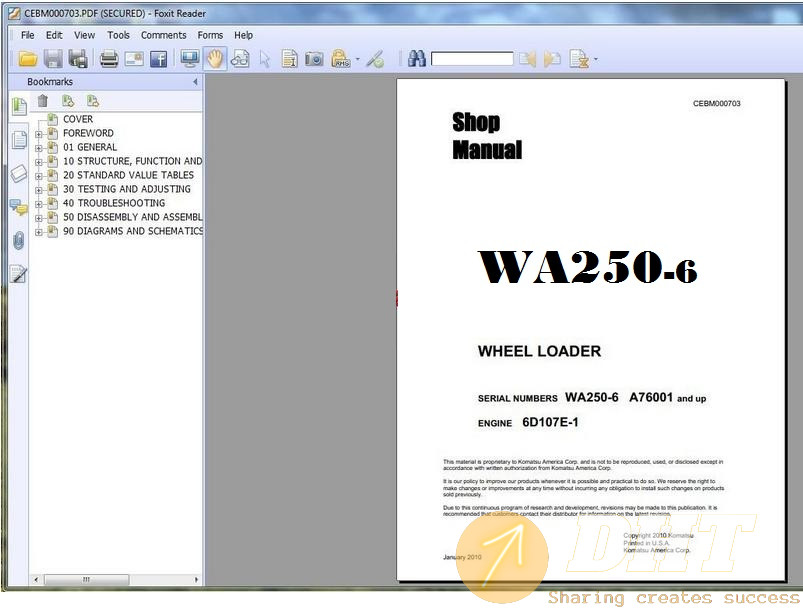Expand the 40 TROUBLESHOOTING node

pos(39,204)
